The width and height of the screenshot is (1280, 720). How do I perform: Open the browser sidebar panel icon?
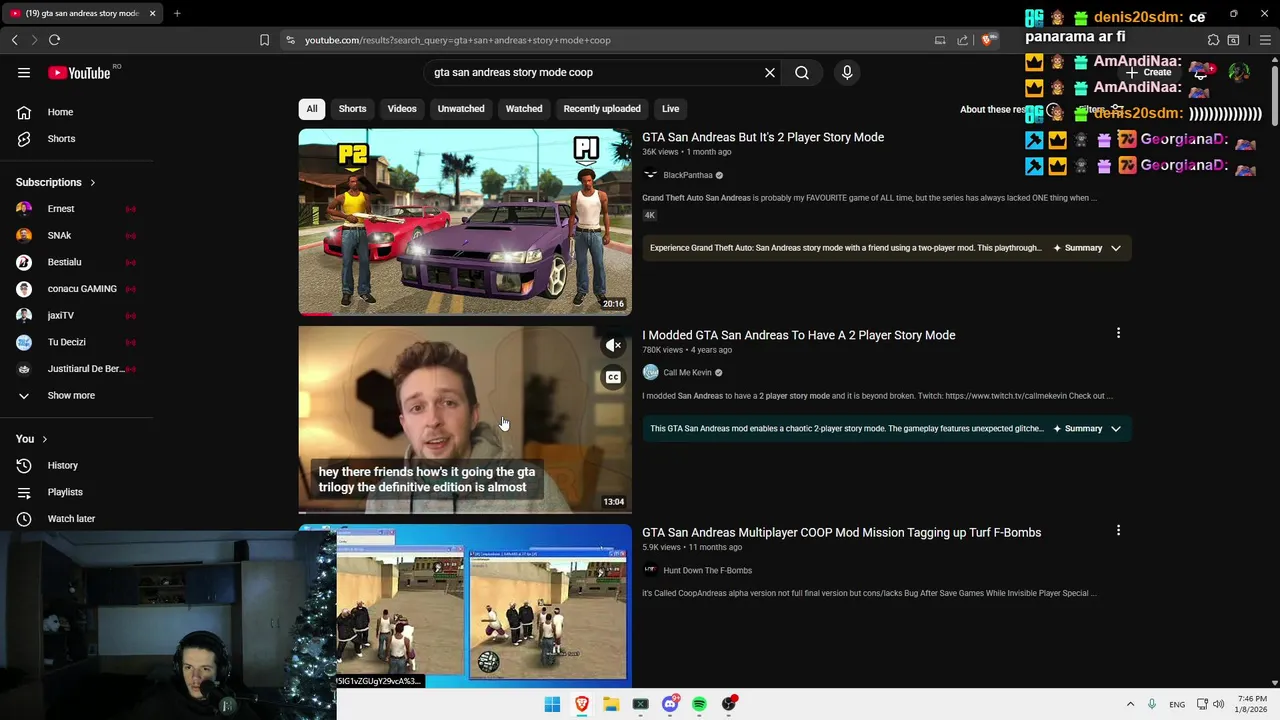pos(1233,40)
